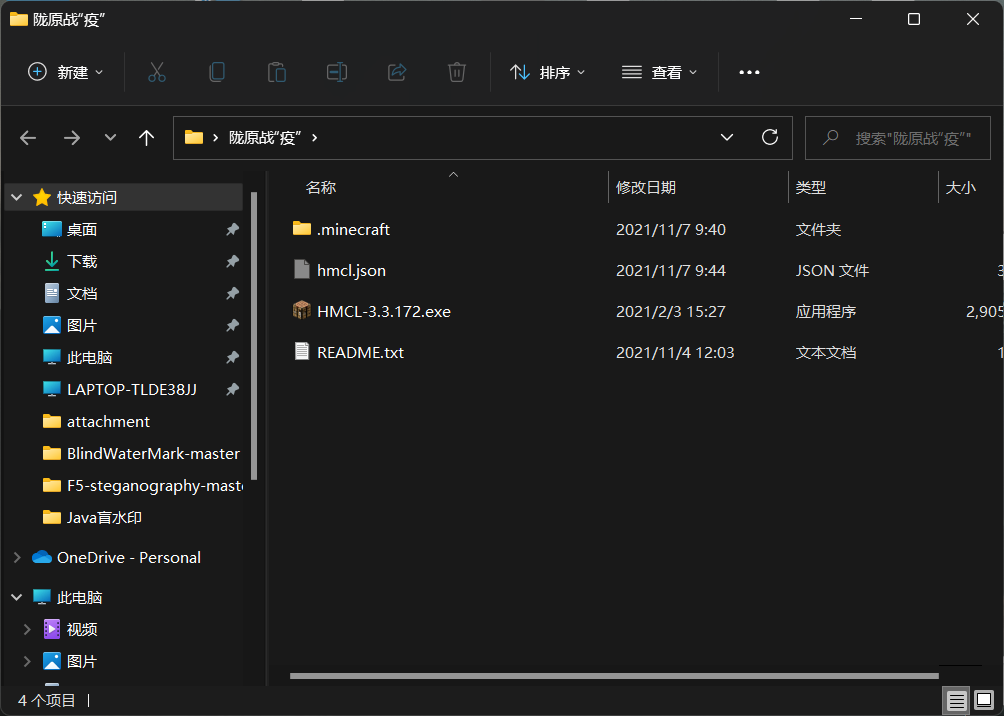Screen dimensions: 1004x716
Task: Click the JSON 文件 type cell
Action: pyautogui.click(x=832, y=270)
